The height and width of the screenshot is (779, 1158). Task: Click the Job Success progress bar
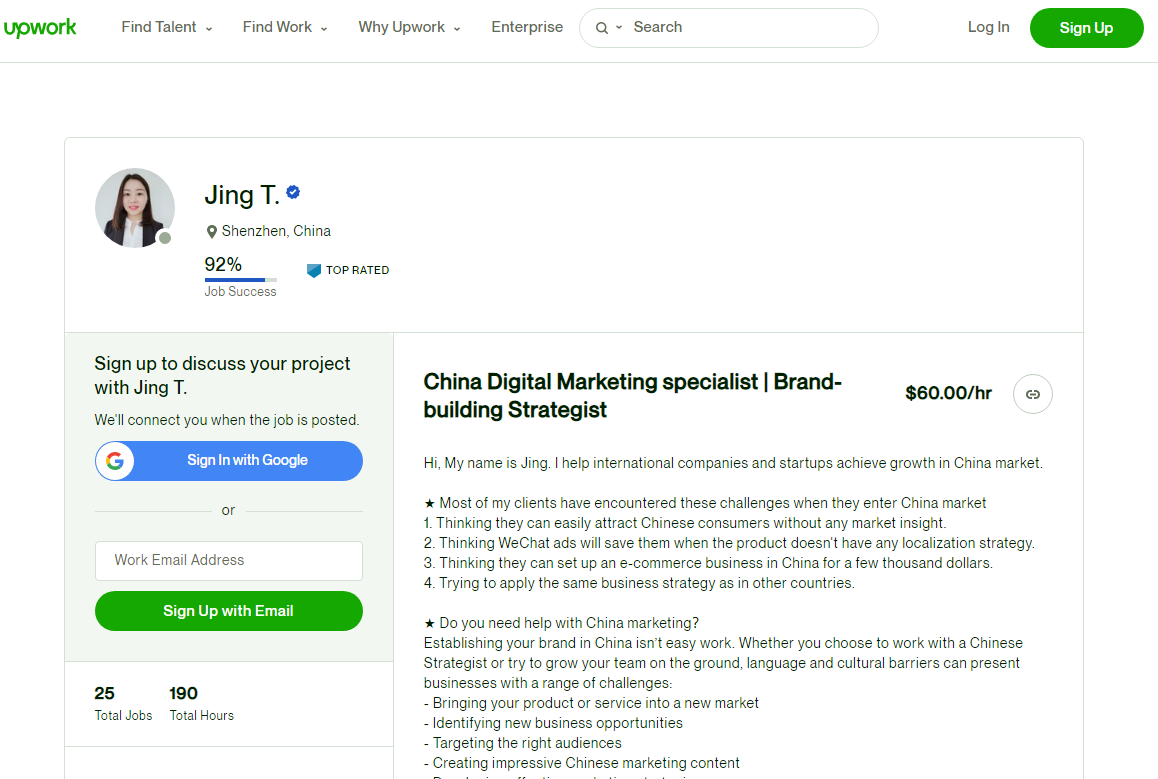click(240, 280)
